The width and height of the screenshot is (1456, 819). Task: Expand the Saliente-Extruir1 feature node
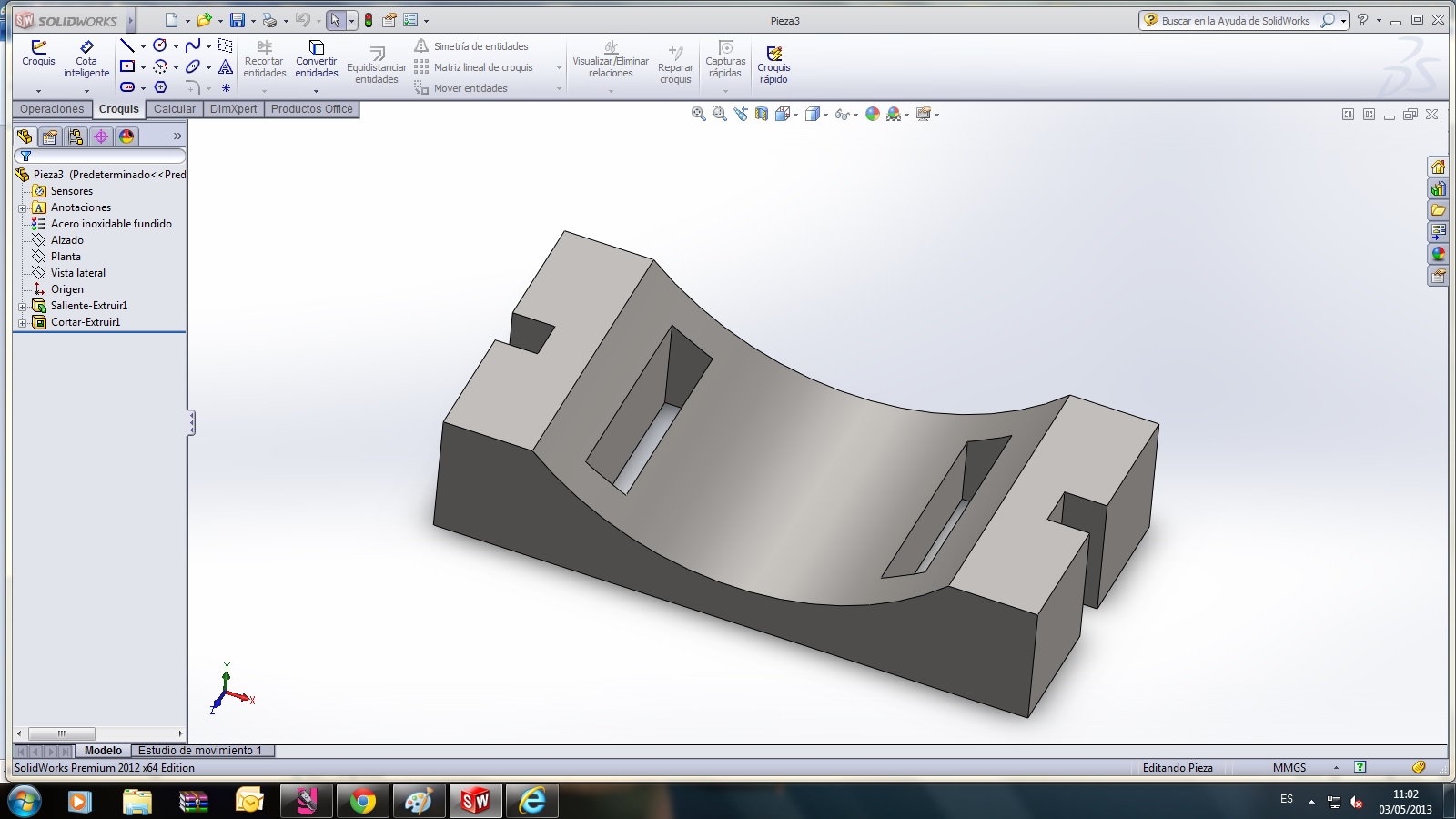(22, 307)
